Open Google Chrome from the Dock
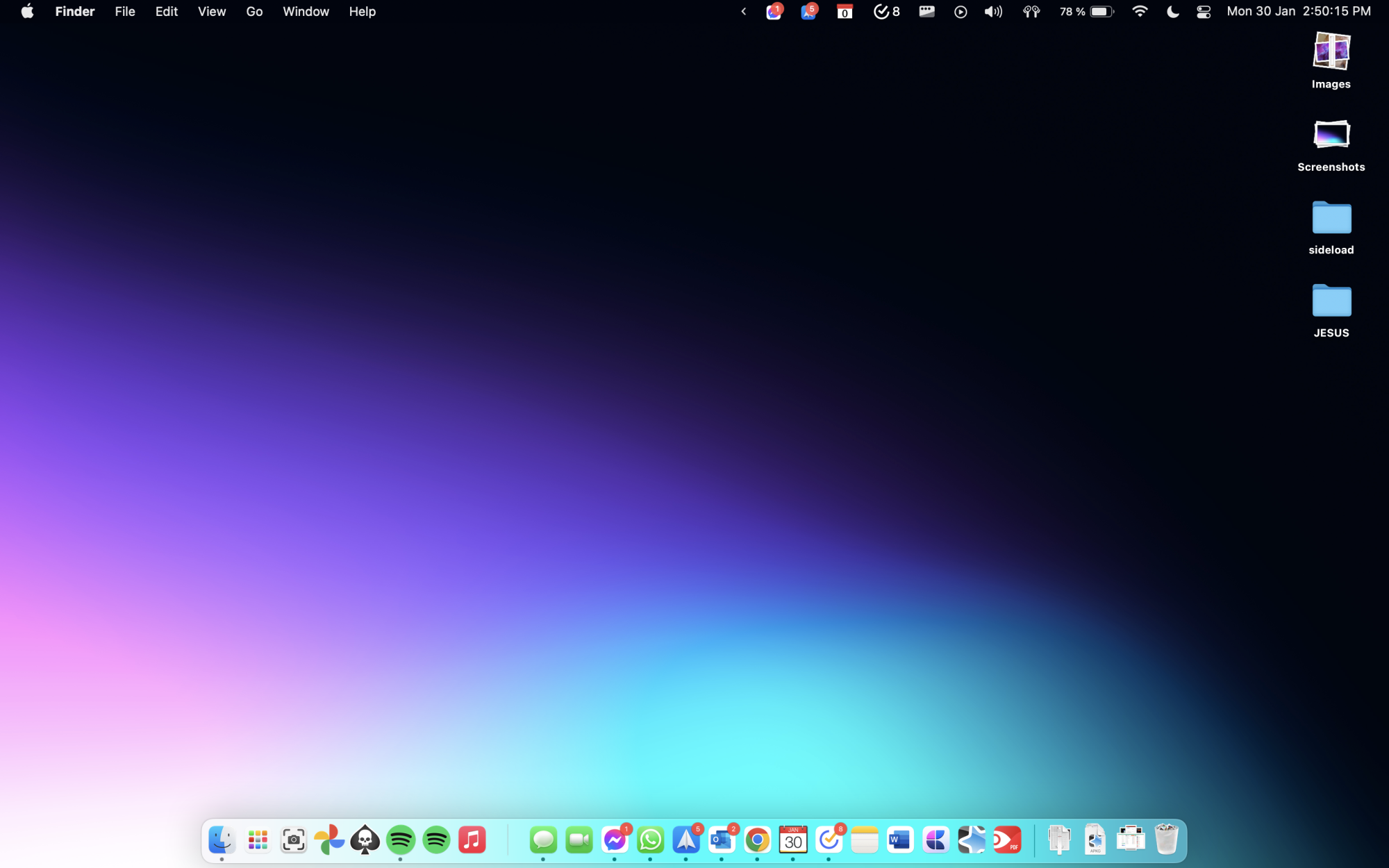1389x868 pixels. coord(757,840)
